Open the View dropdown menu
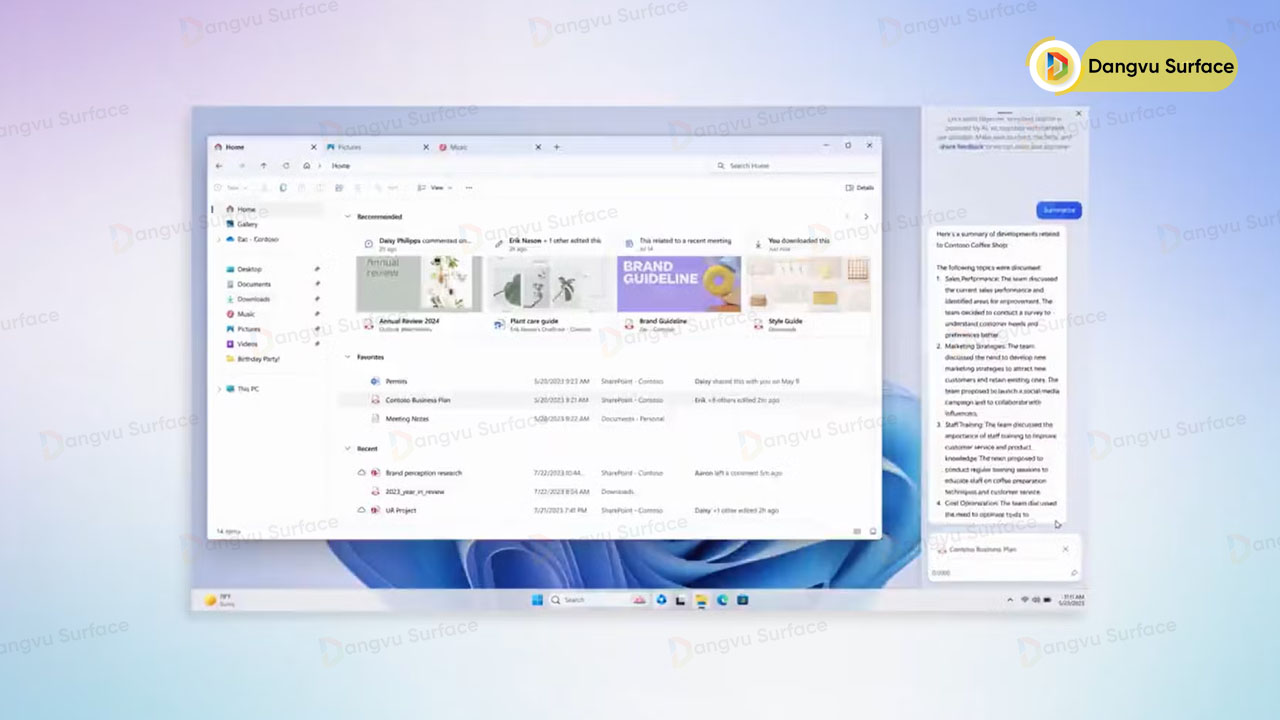Viewport: 1280px width, 720px height. 438,187
